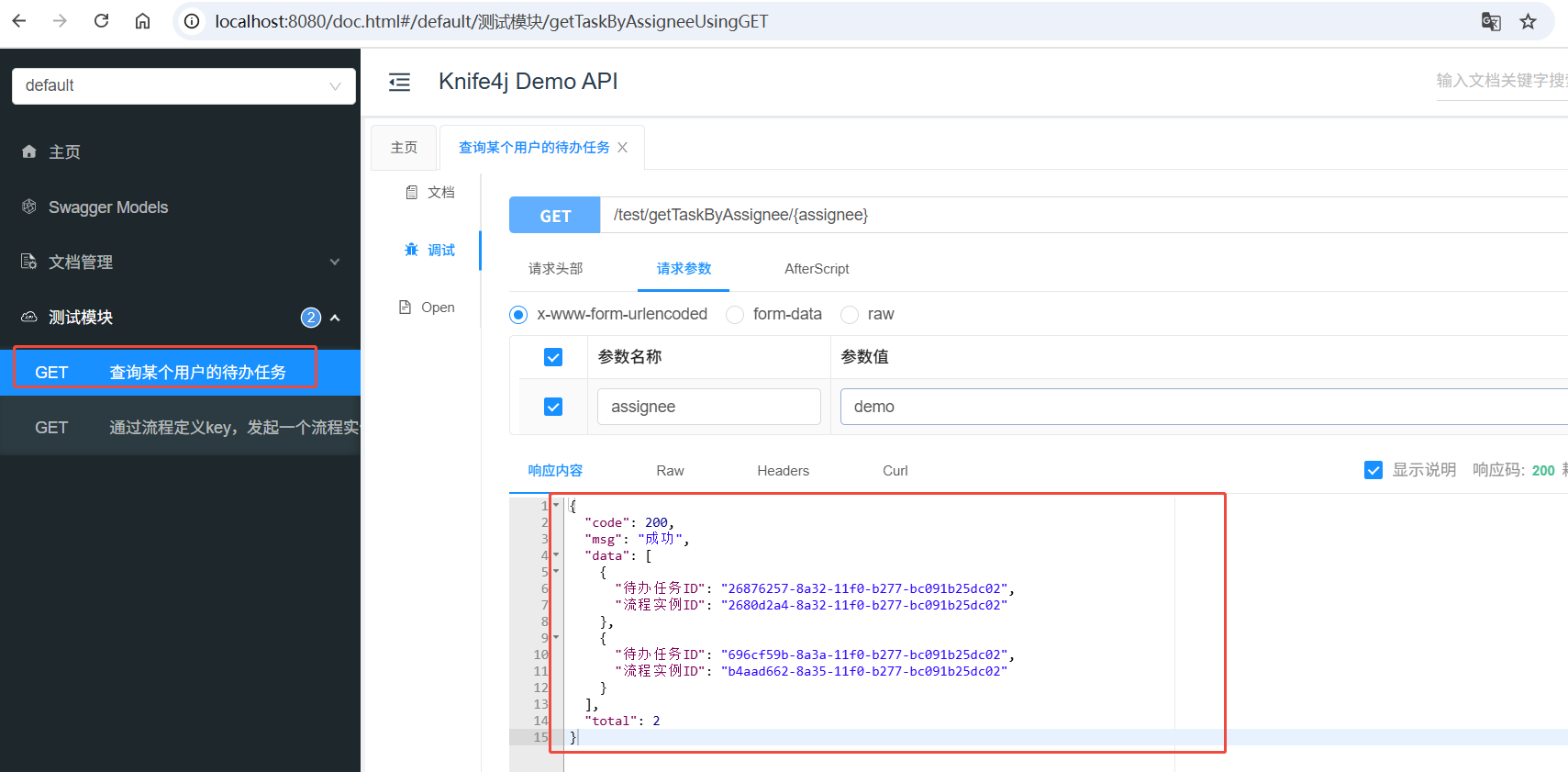
Task: Bookmark this page with the star icon
Action: [1528, 21]
